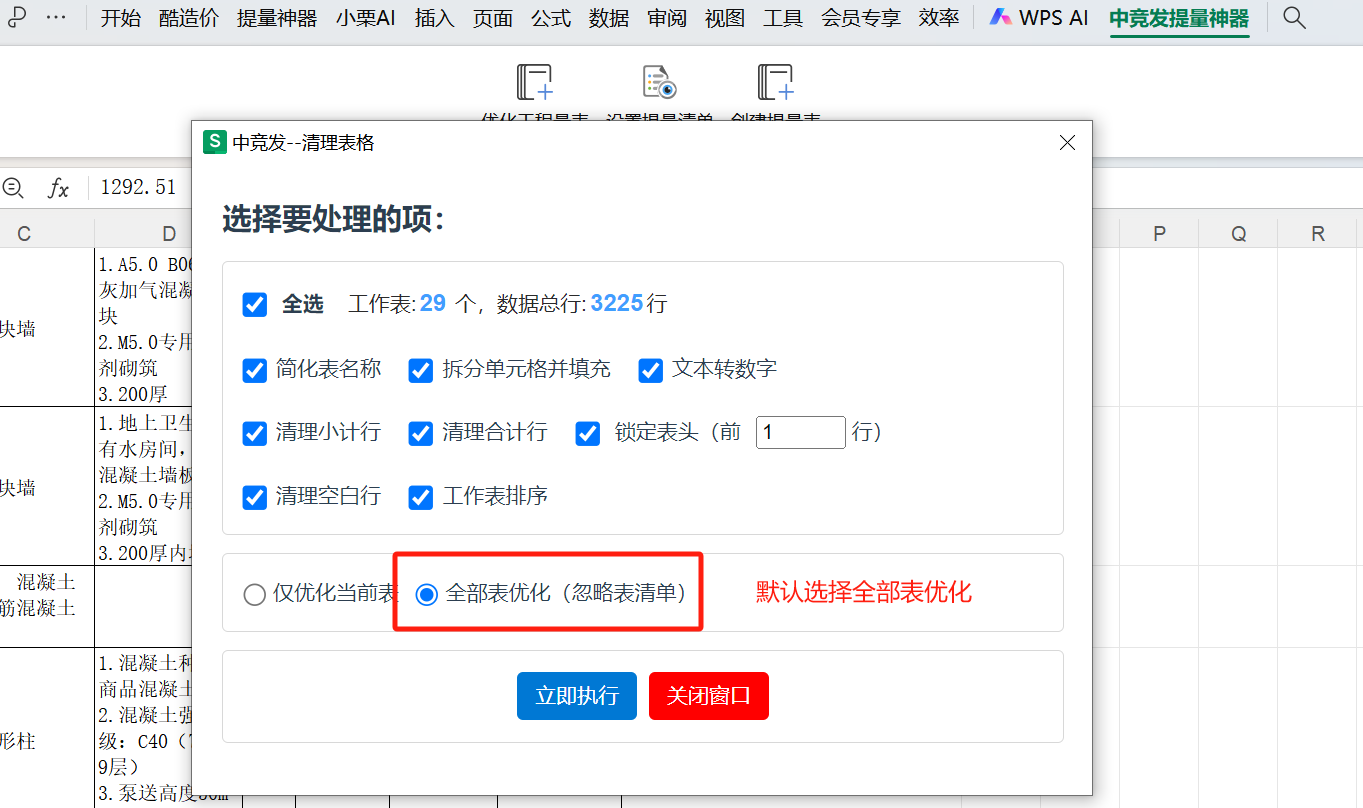Viewport: 1363px width, 808px height.
Task: Click the zoom magnifier beside the formula bar
Action: click(x=14, y=187)
